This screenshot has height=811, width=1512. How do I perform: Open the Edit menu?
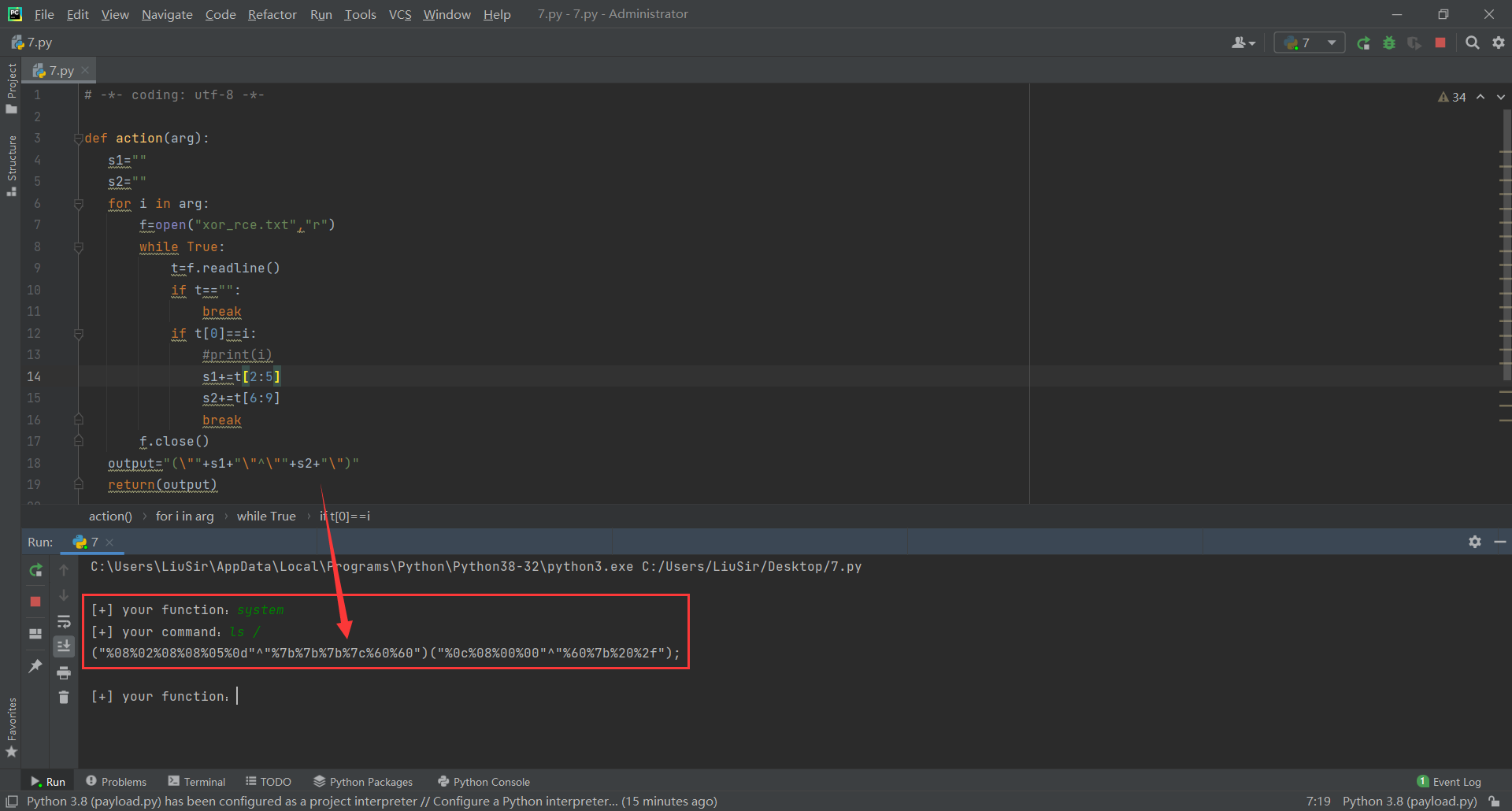[77, 14]
